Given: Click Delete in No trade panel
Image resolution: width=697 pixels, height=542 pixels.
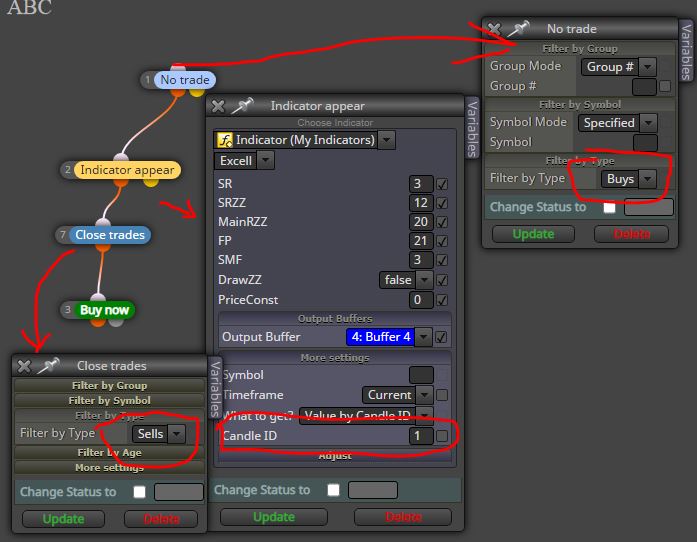Looking at the screenshot, I should tap(632, 234).
